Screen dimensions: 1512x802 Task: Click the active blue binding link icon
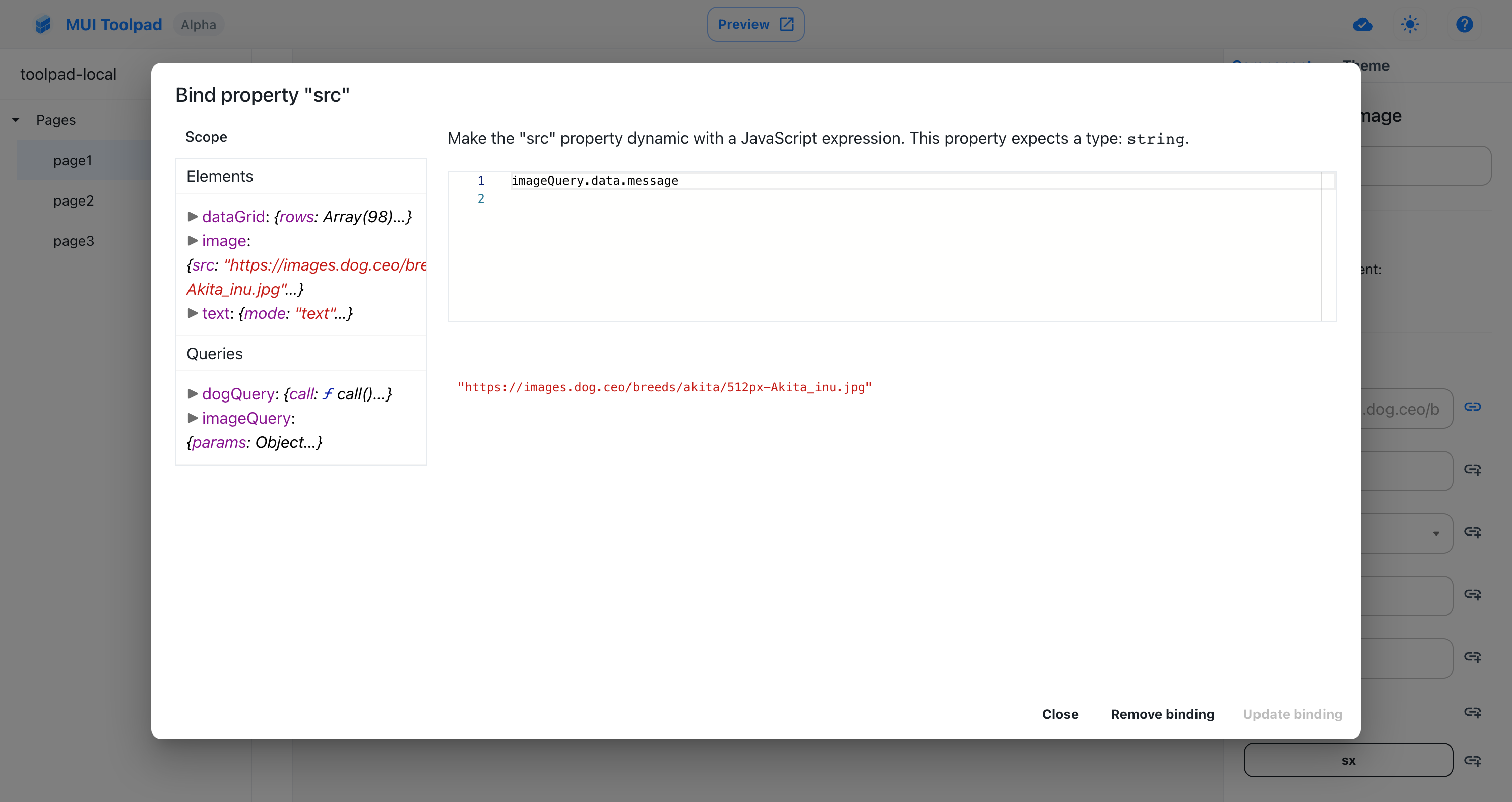(x=1473, y=407)
